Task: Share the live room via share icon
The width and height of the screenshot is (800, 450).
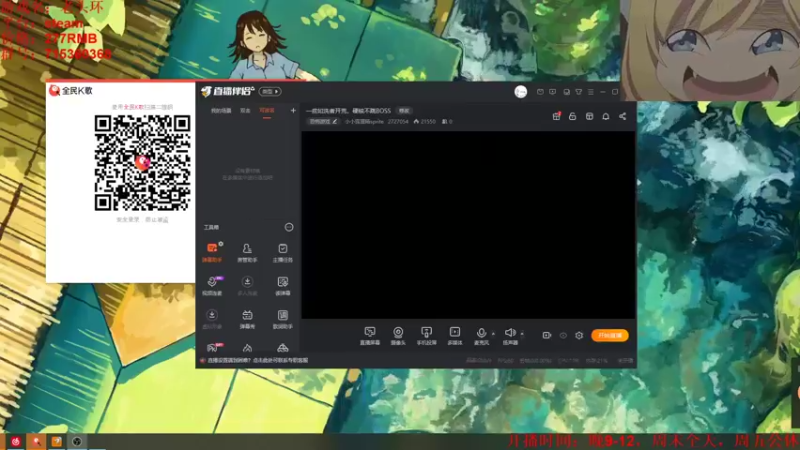Action: pyautogui.click(x=622, y=116)
